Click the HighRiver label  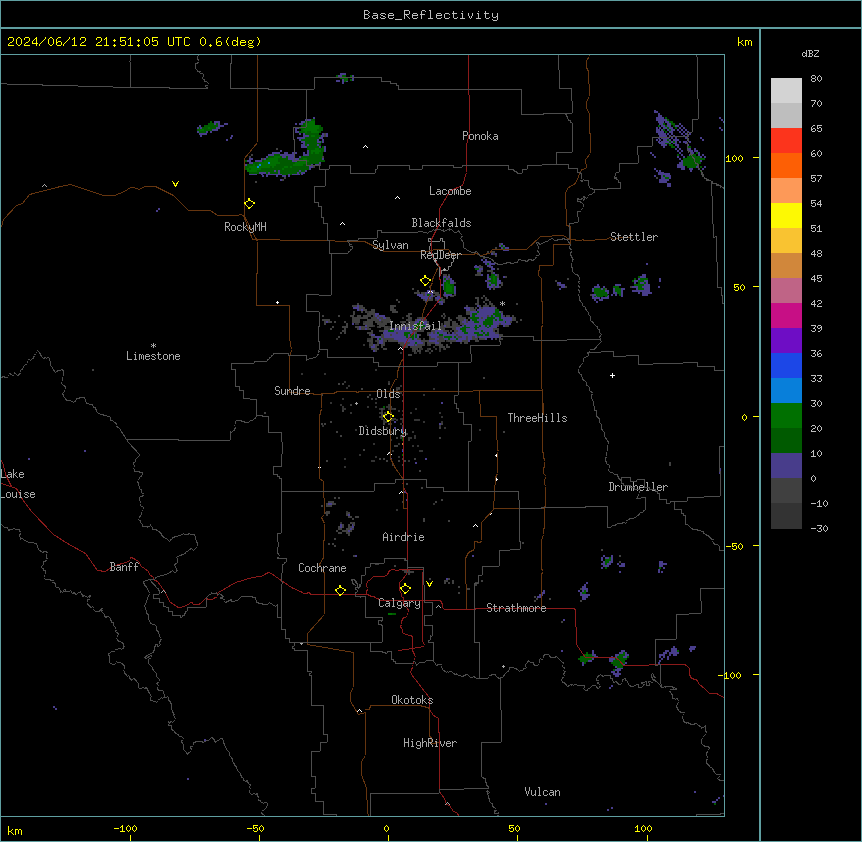point(430,743)
